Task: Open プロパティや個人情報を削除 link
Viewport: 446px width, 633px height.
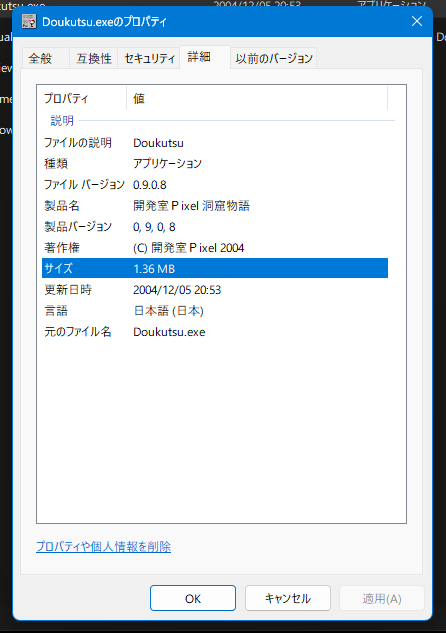Action: 103,546
